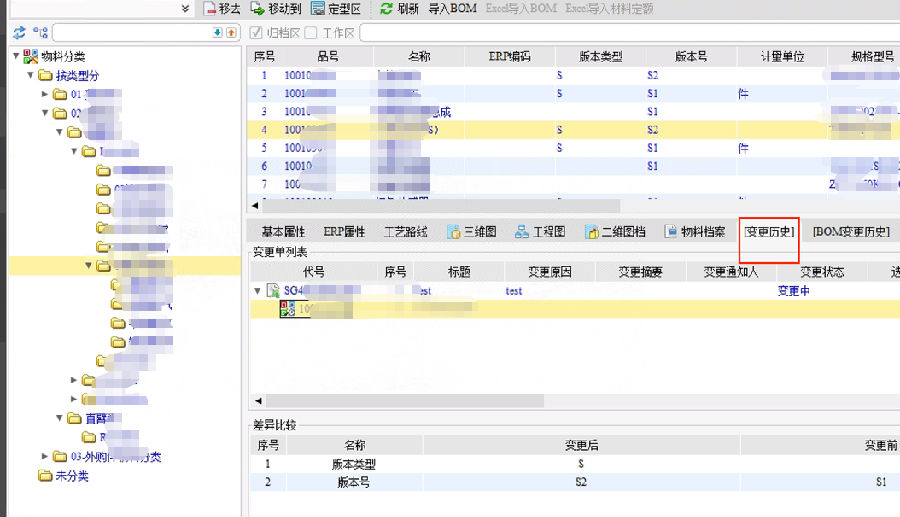Click the tree structure icon beside the search box
Image resolution: width=900 pixels, height=517 pixels.
pos(40,33)
